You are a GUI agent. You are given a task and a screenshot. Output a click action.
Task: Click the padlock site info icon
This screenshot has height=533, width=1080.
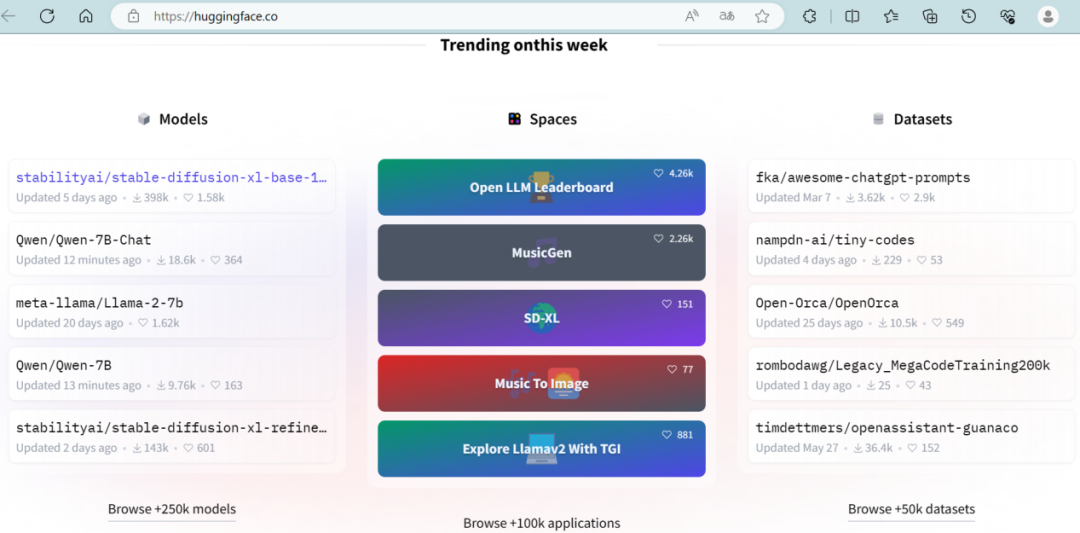coord(134,17)
